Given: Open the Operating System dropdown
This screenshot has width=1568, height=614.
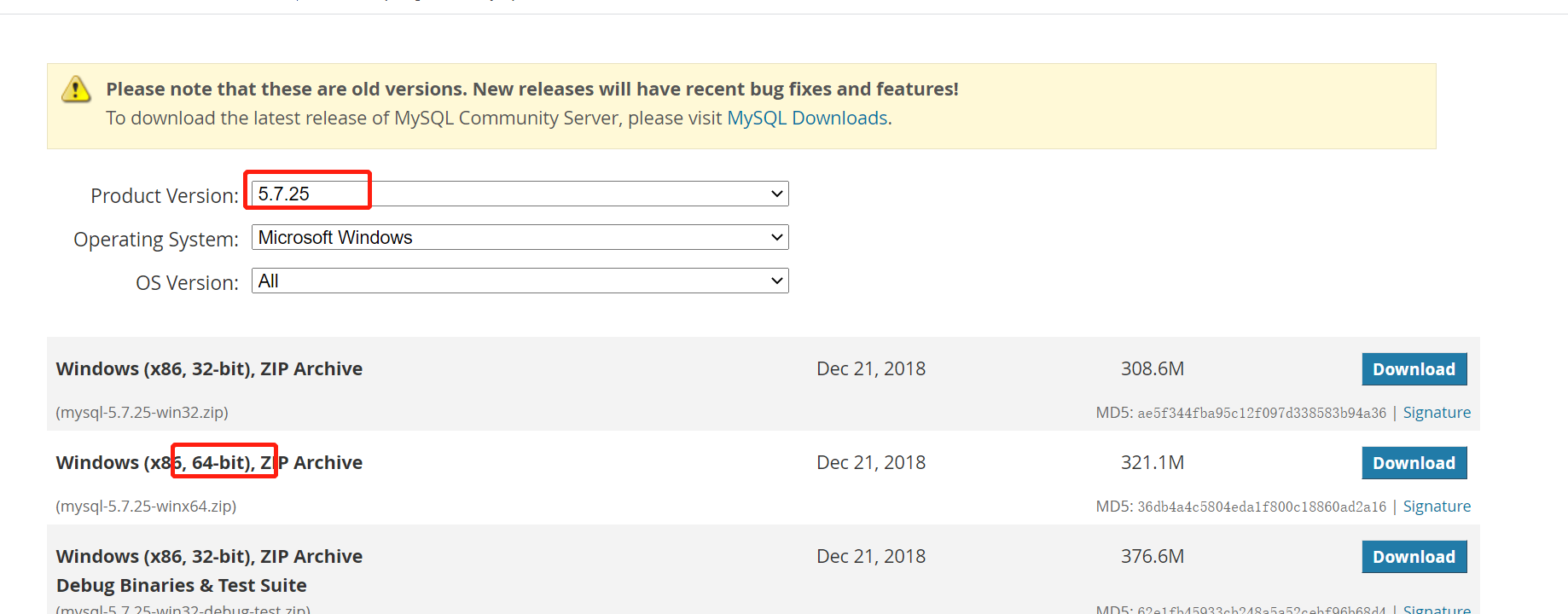Looking at the screenshot, I should (x=520, y=237).
